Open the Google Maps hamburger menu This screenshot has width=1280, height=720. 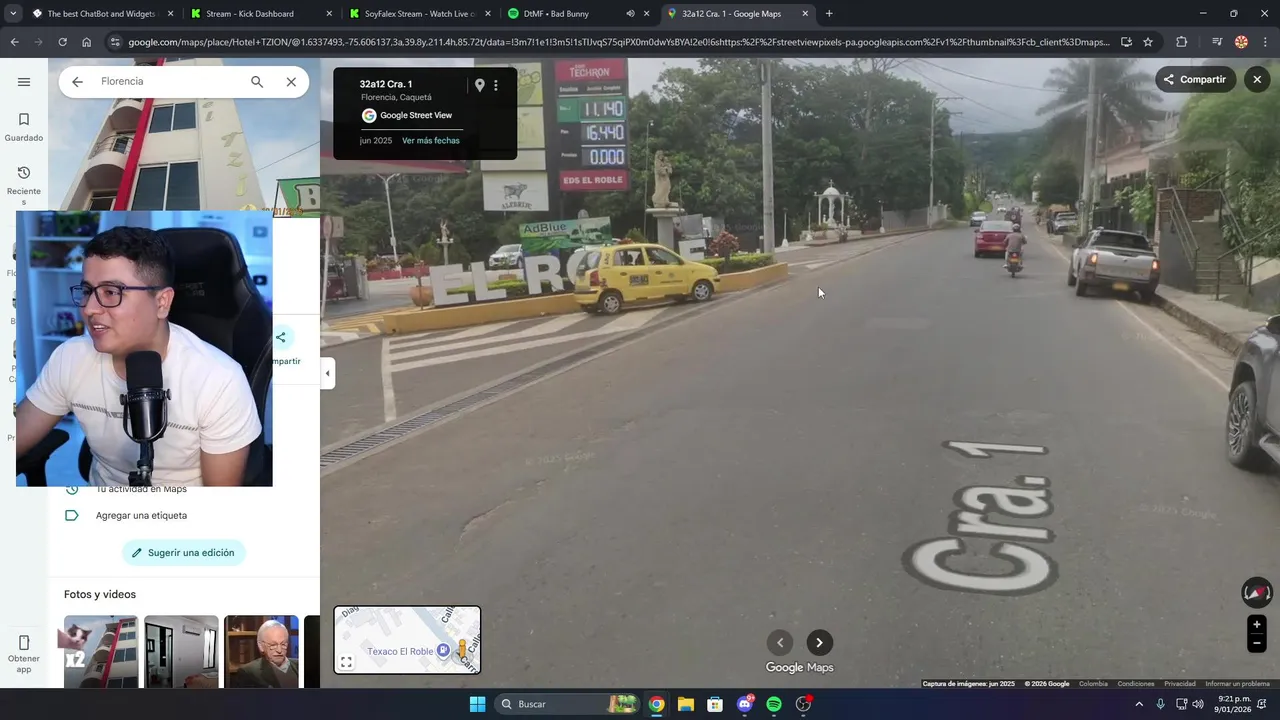point(24,82)
